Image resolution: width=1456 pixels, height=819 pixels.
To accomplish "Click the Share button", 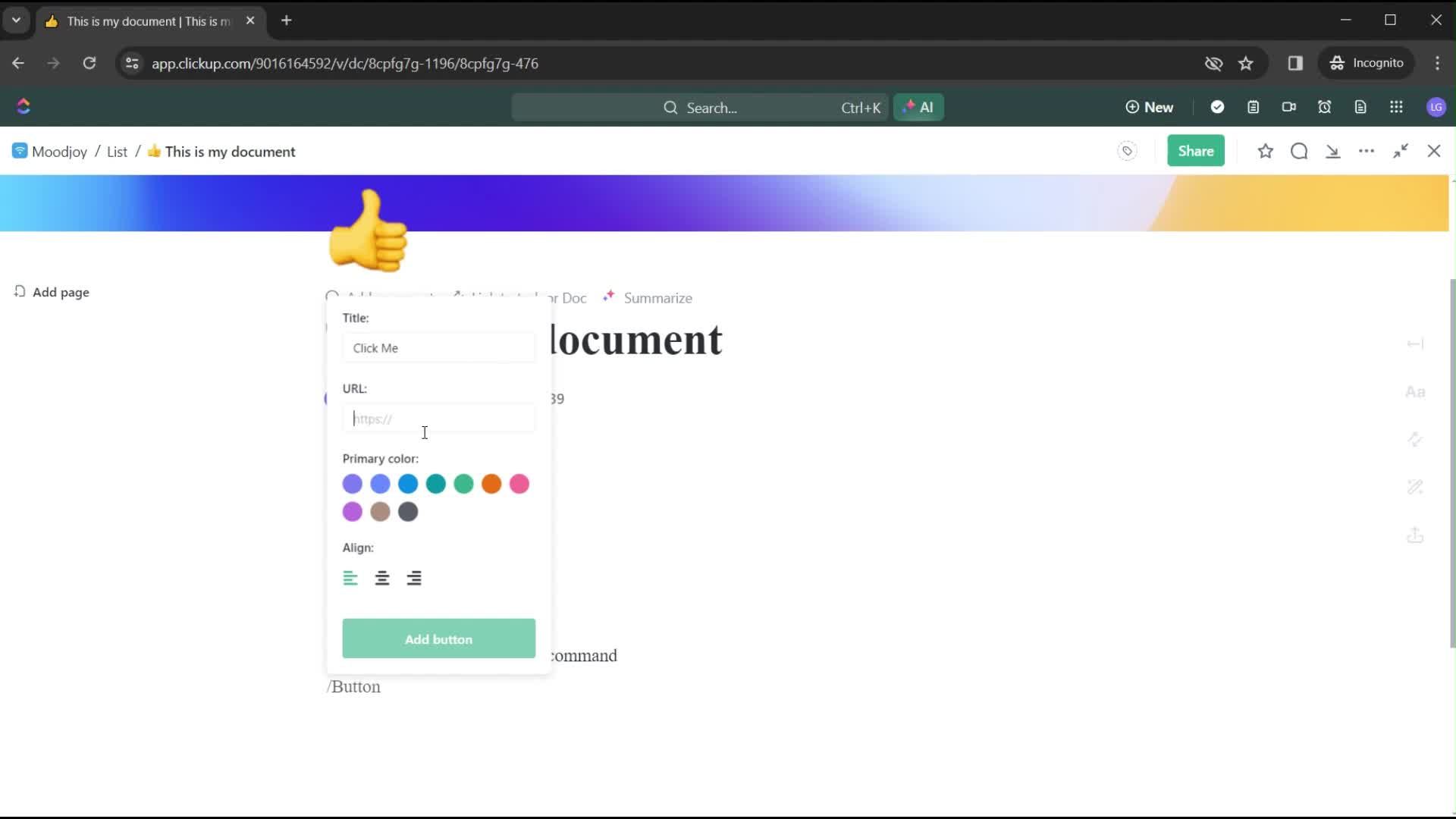I will coord(1196,151).
